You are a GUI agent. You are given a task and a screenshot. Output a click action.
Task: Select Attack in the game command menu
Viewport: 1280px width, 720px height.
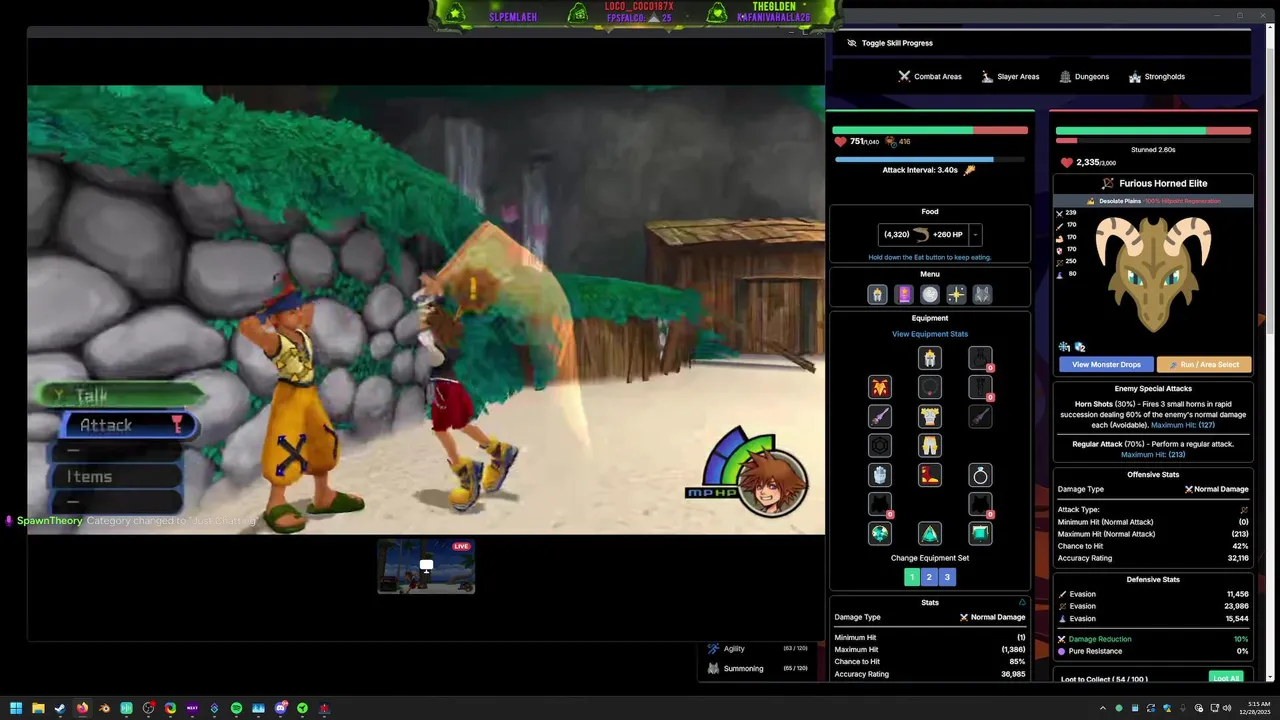pos(128,425)
